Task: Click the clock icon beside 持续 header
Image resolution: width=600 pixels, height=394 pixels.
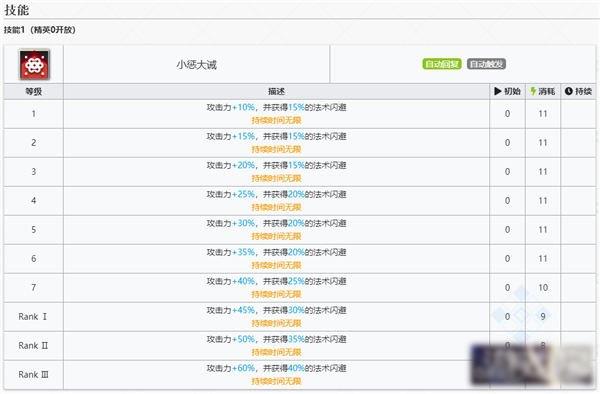Action: (569, 91)
